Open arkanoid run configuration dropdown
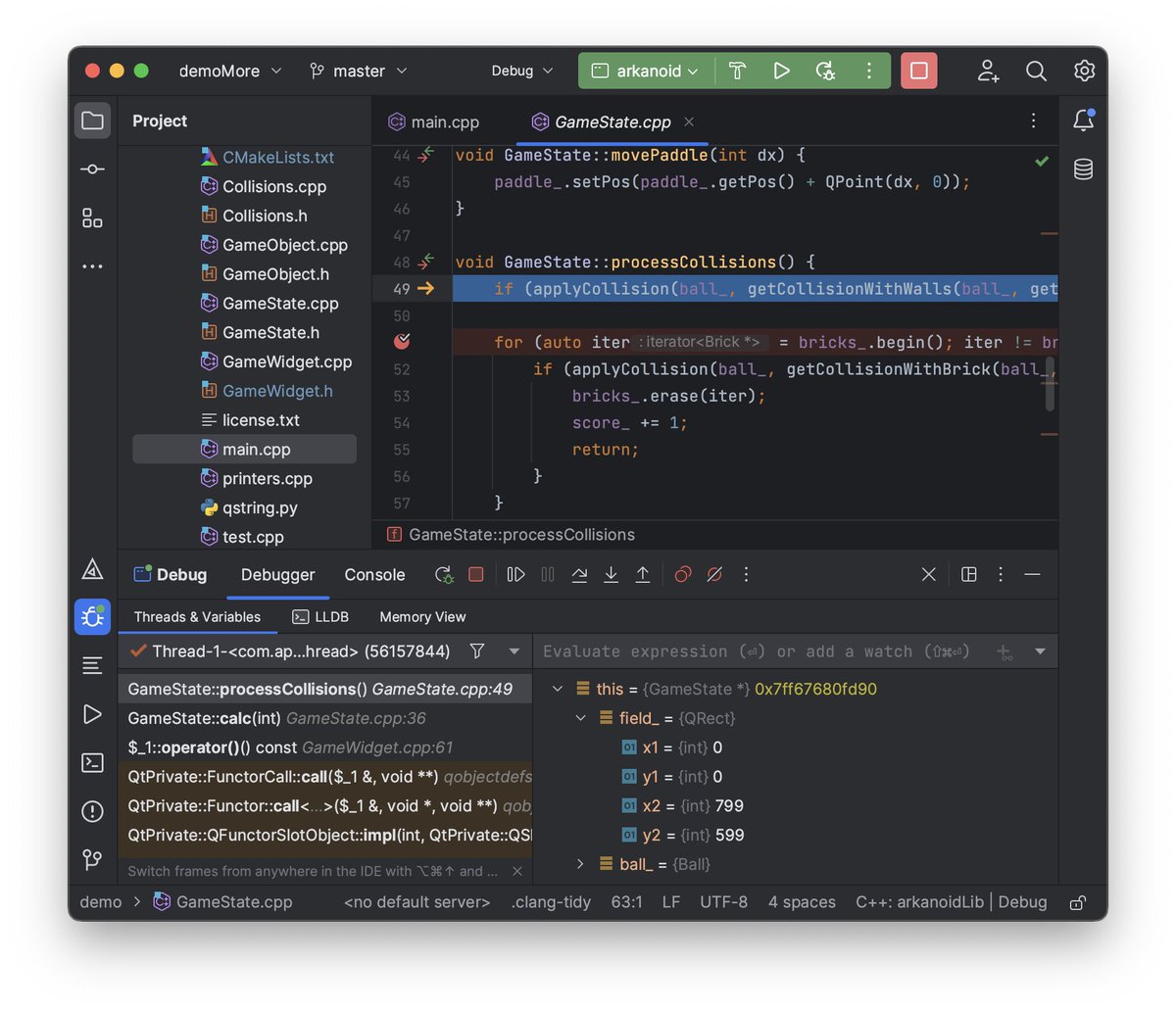This screenshot has width=1176, height=1011. [x=646, y=71]
